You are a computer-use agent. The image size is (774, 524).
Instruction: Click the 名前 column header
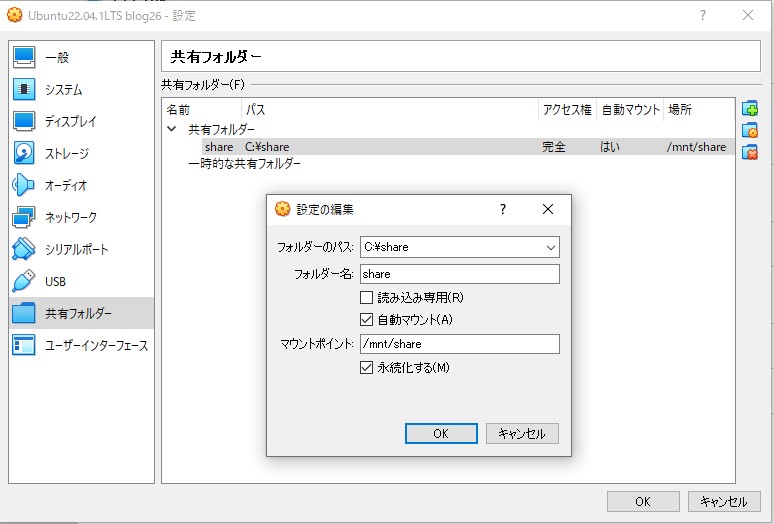pyautogui.click(x=202, y=110)
